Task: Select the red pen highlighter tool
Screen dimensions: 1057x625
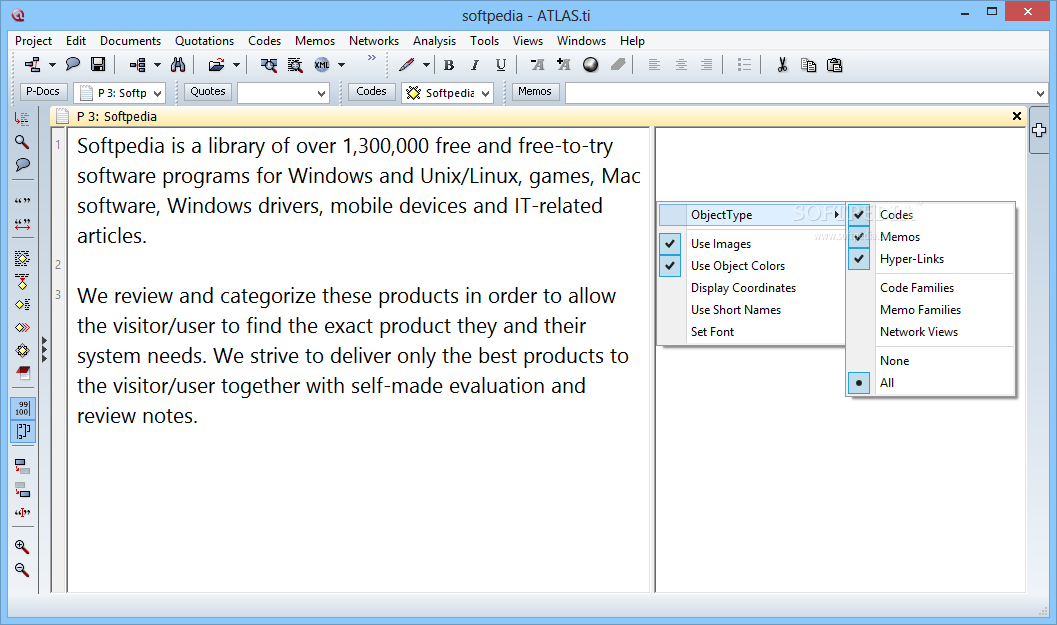Action: tap(406, 65)
